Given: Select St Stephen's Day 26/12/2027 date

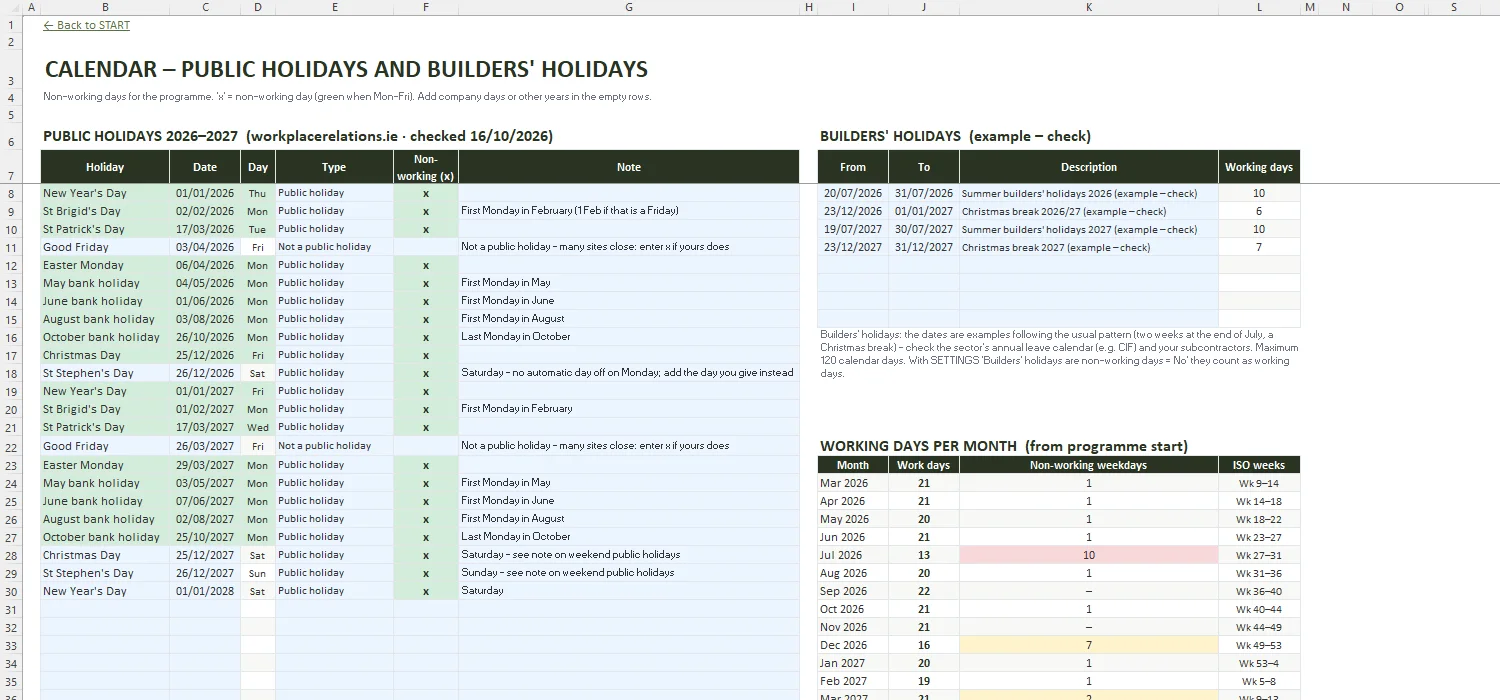Looking at the screenshot, I should pos(205,573).
